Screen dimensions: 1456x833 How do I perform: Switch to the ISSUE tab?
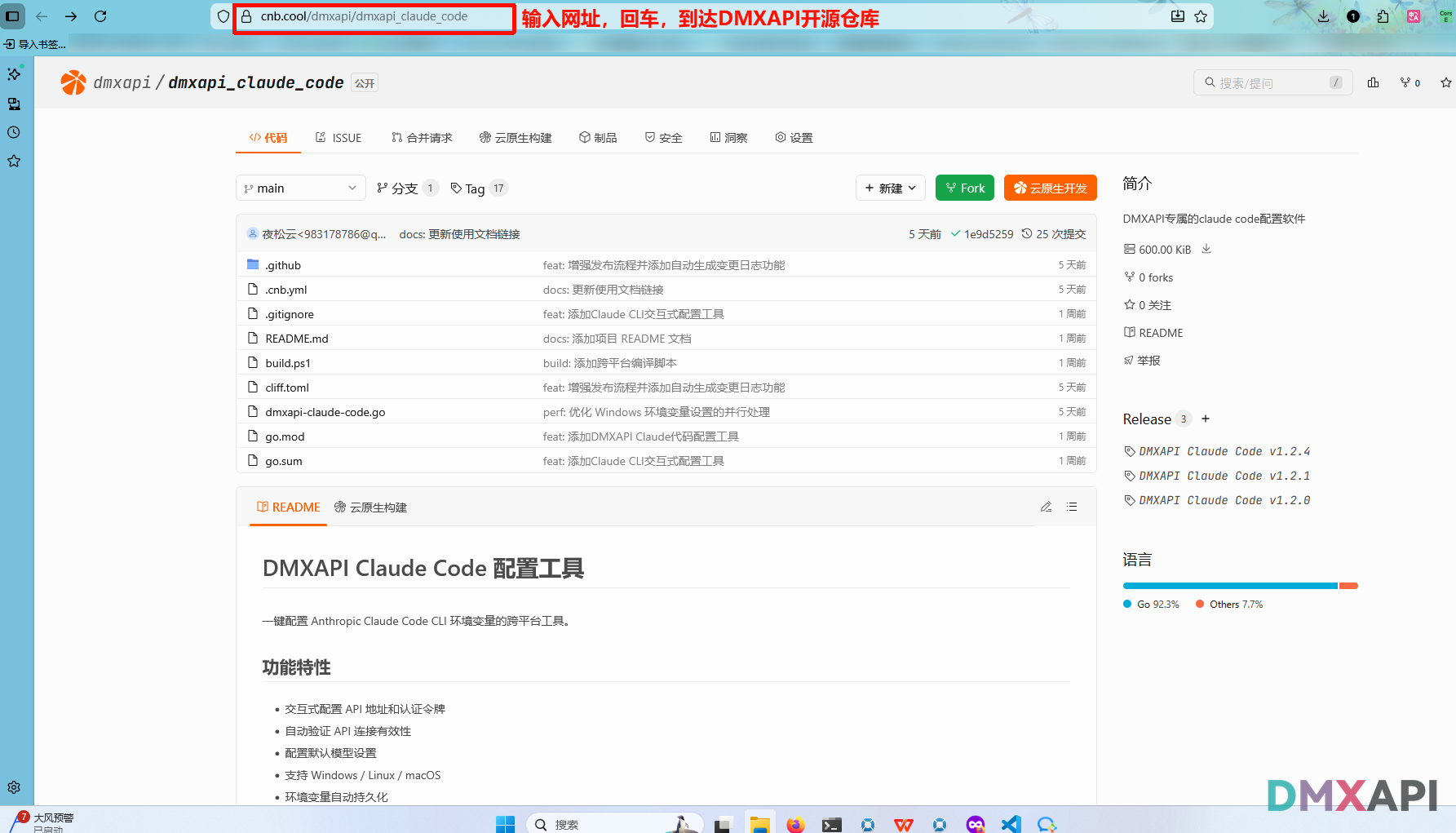click(x=339, y=138)
